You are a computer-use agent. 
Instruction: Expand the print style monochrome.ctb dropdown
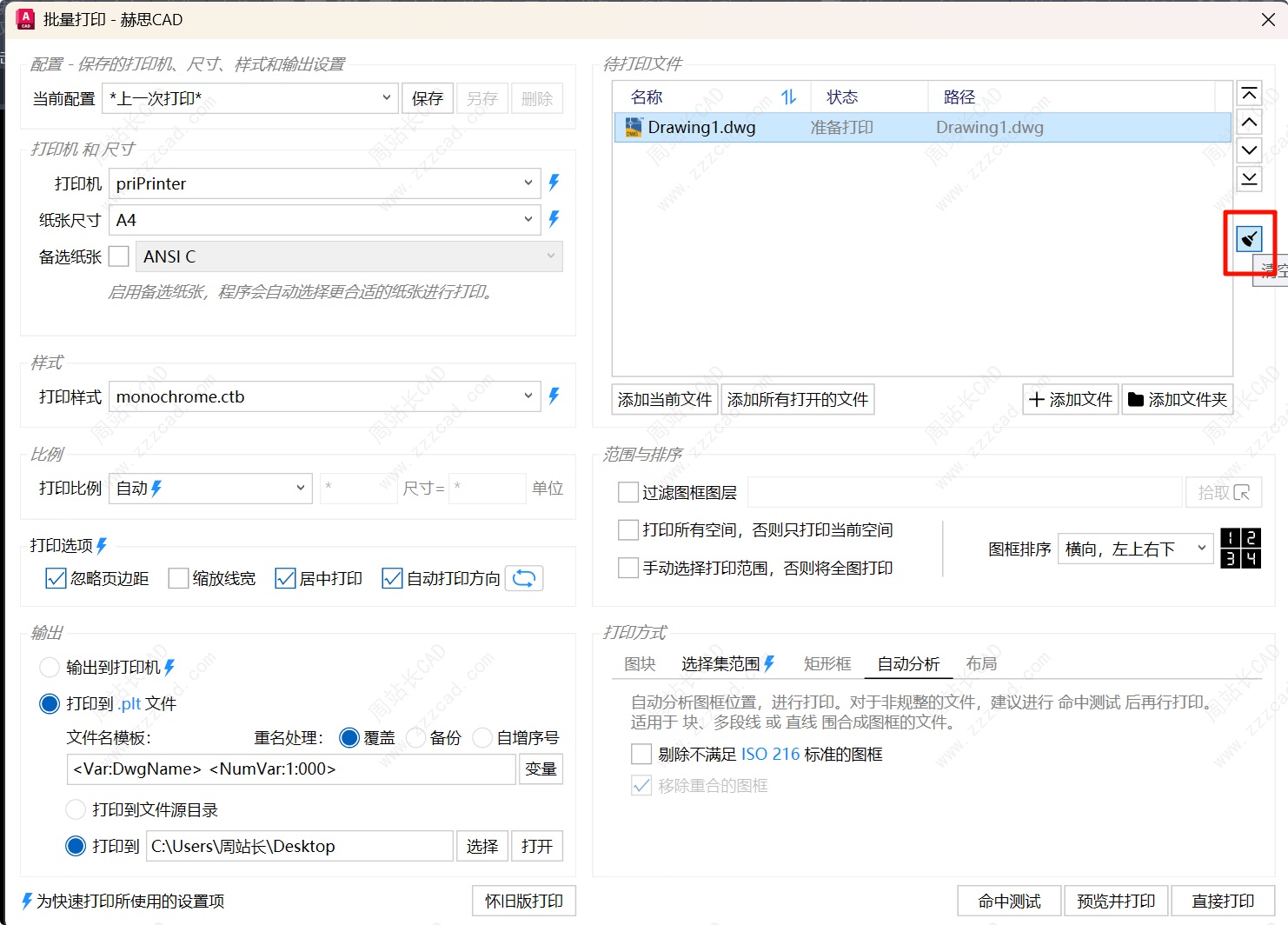point(323,396)
